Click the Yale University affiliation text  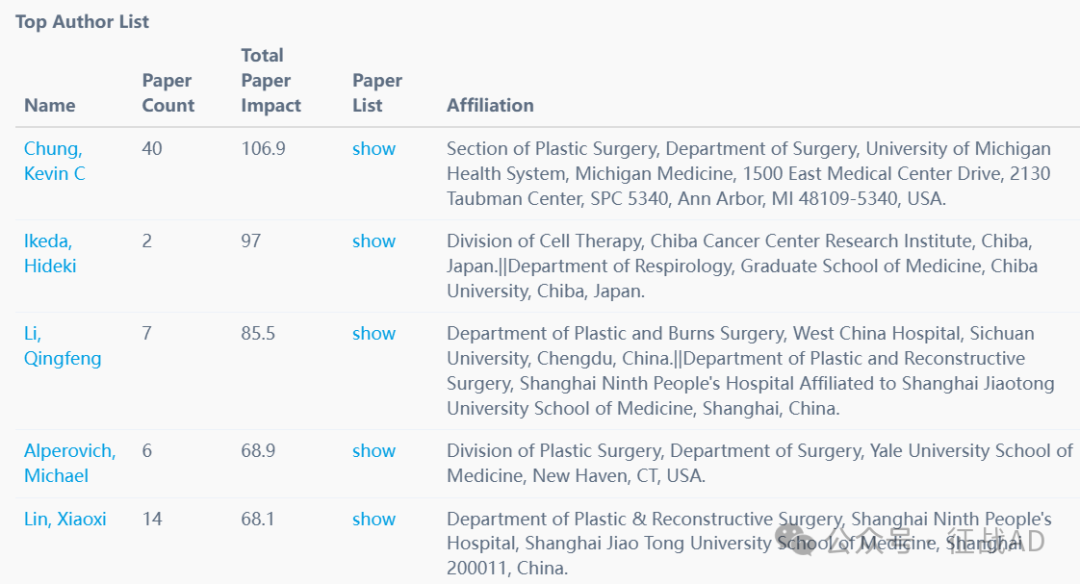click(x=760, y=463)
